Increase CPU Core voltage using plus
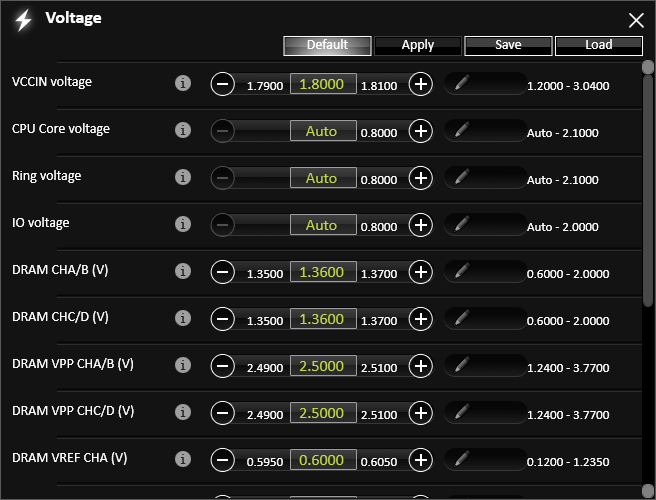This screenshot has width=656, height=500. point(421,131)
